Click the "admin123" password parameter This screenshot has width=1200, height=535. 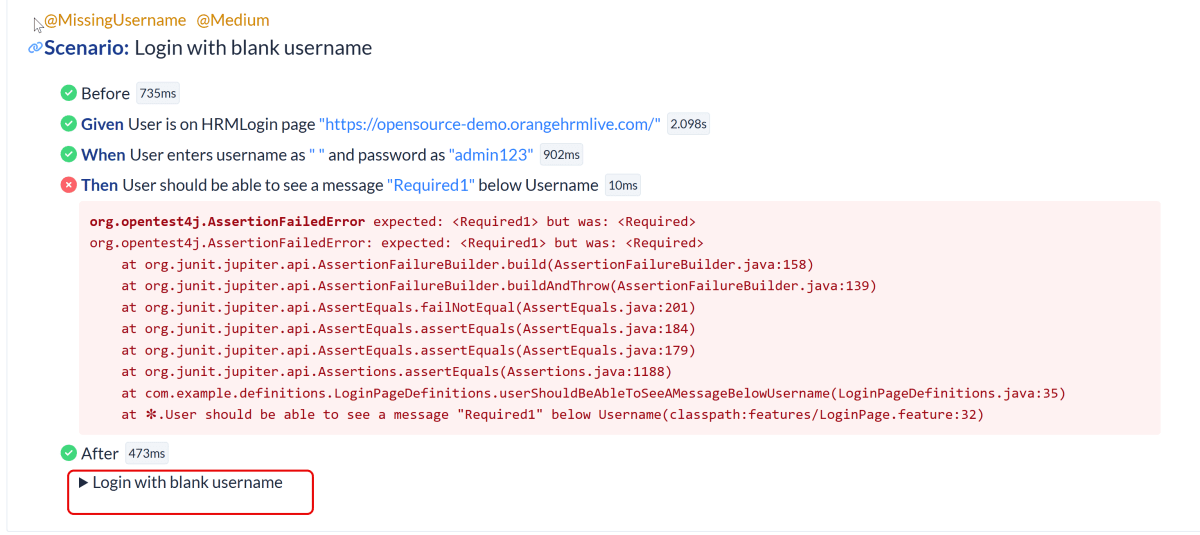pyautogui.click(x=491, y=155)
